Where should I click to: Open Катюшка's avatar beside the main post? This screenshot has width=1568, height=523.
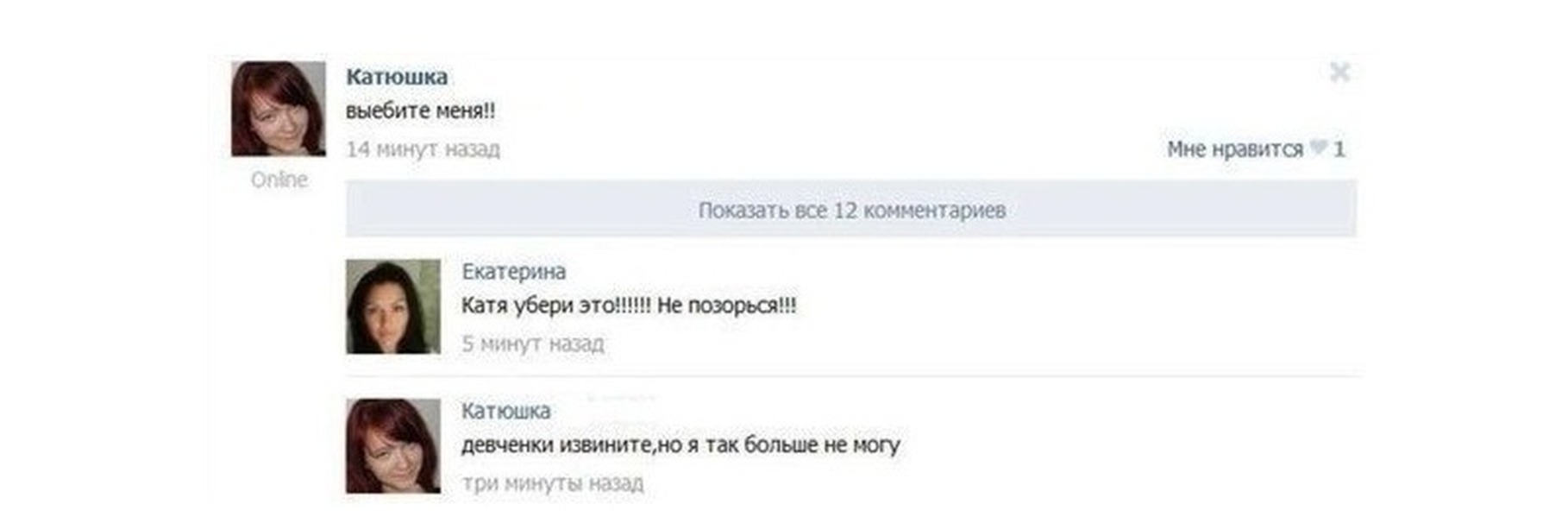click(x=279, y=109)
